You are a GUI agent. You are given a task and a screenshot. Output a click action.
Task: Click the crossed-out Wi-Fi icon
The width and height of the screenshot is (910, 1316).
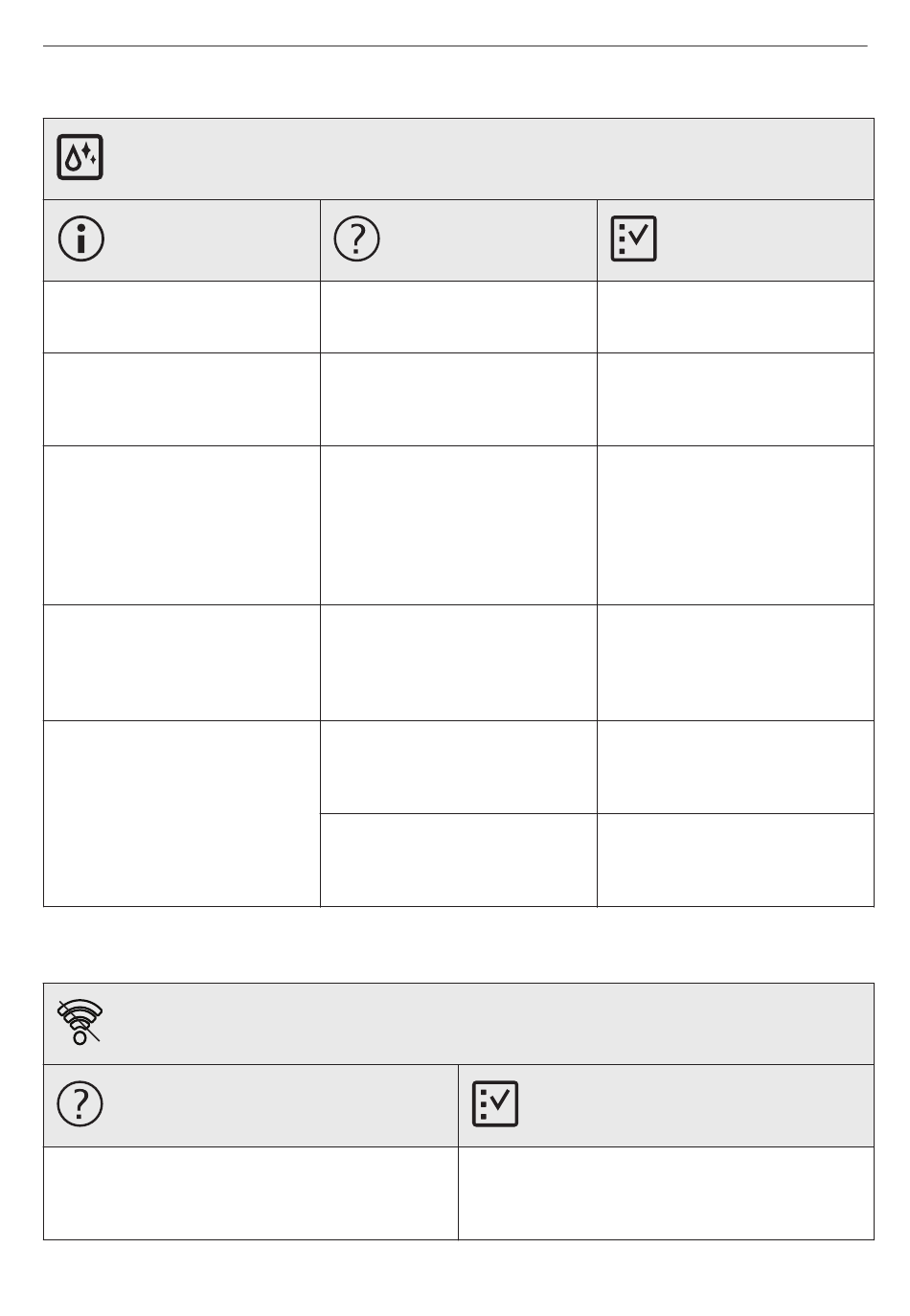click(x=80, y=1022)
